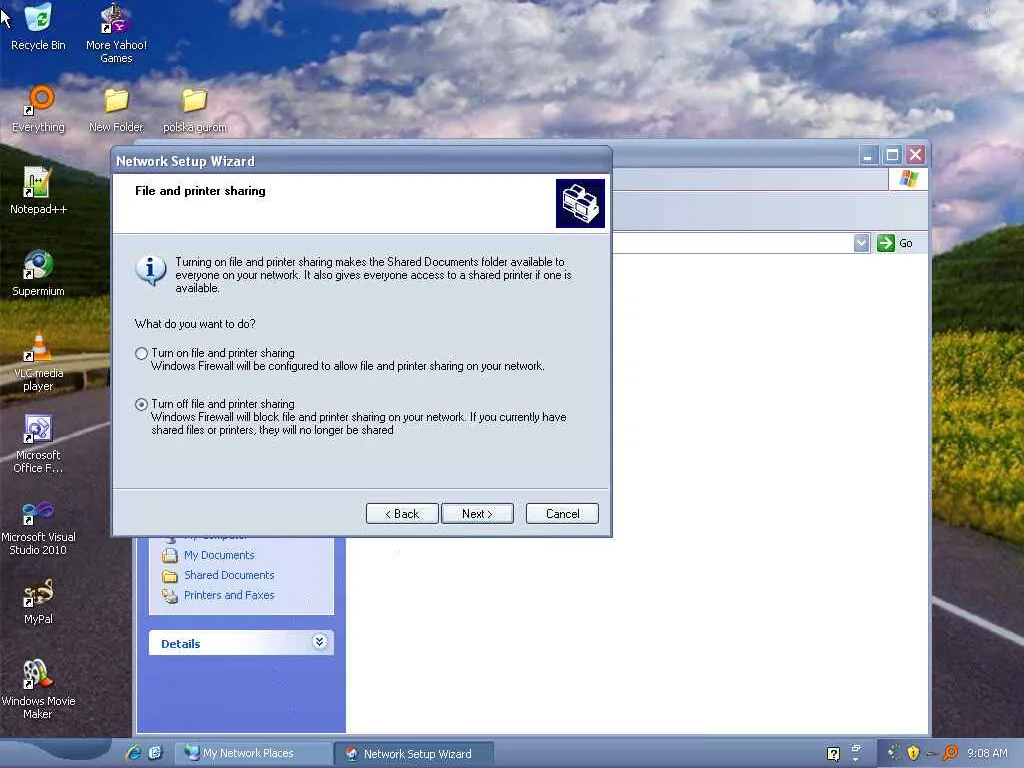
Task: Switch to Network Setup Wizard taskbar item
Action: click(x=413, y=754)
